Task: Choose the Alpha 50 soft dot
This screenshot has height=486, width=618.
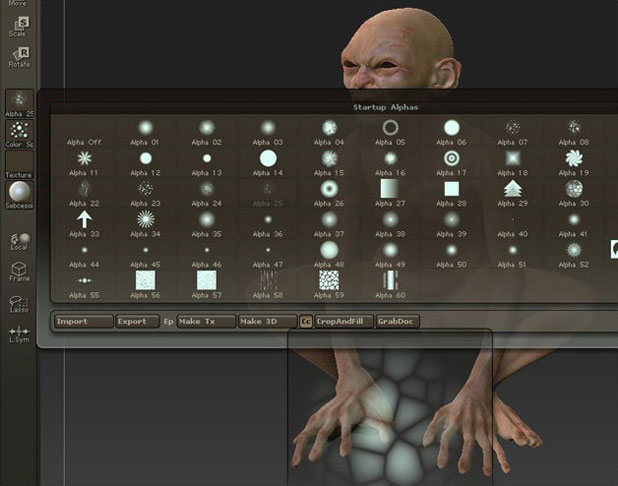Action: (451, 255)
